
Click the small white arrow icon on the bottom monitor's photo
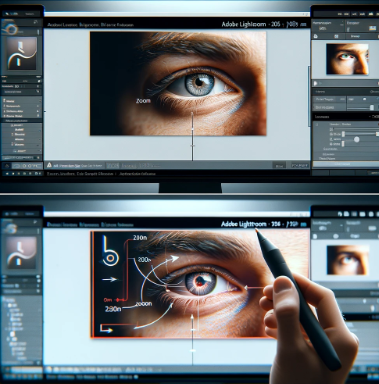click(109, 279)
